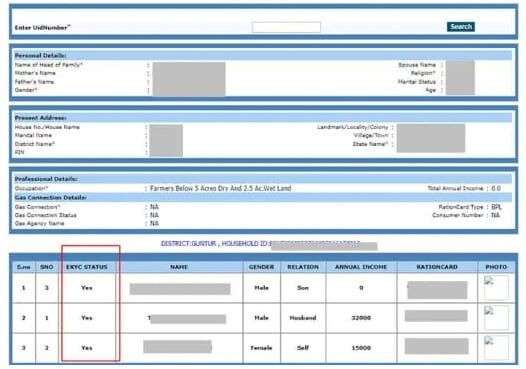Click relation cell 'Son'

303,288
